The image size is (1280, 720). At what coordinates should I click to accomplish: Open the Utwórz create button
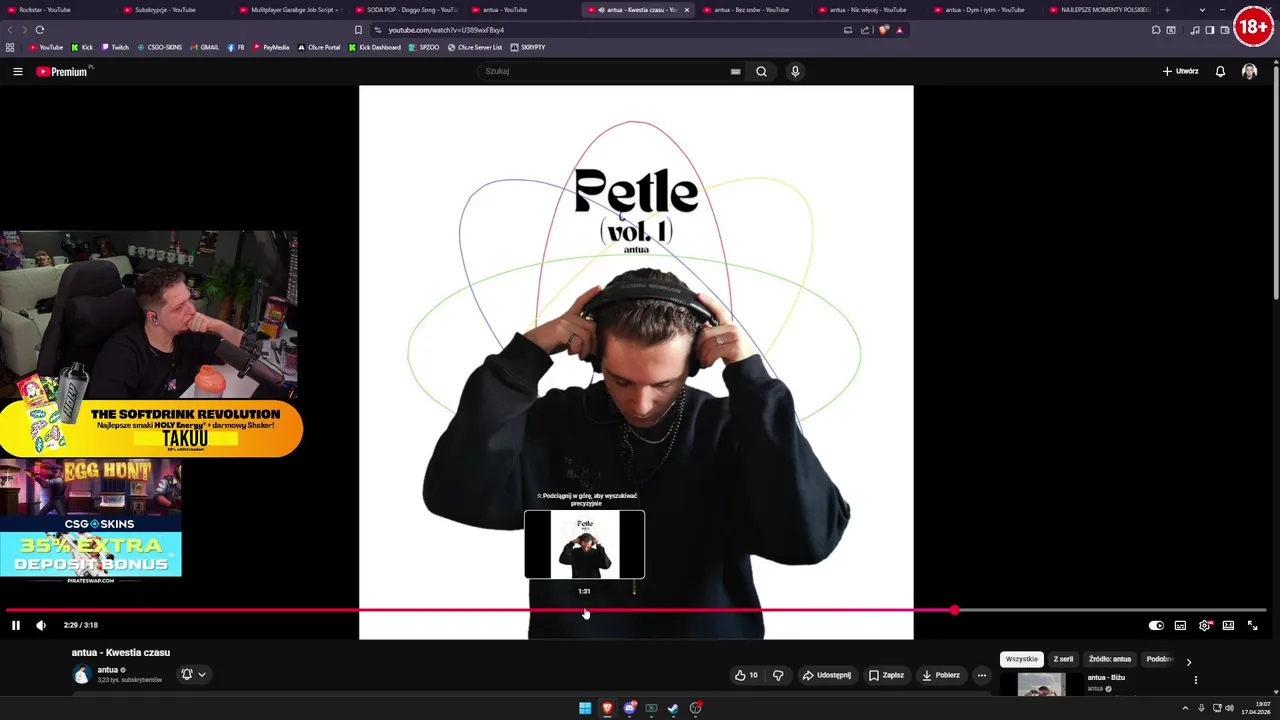(x=1180, y=71)
